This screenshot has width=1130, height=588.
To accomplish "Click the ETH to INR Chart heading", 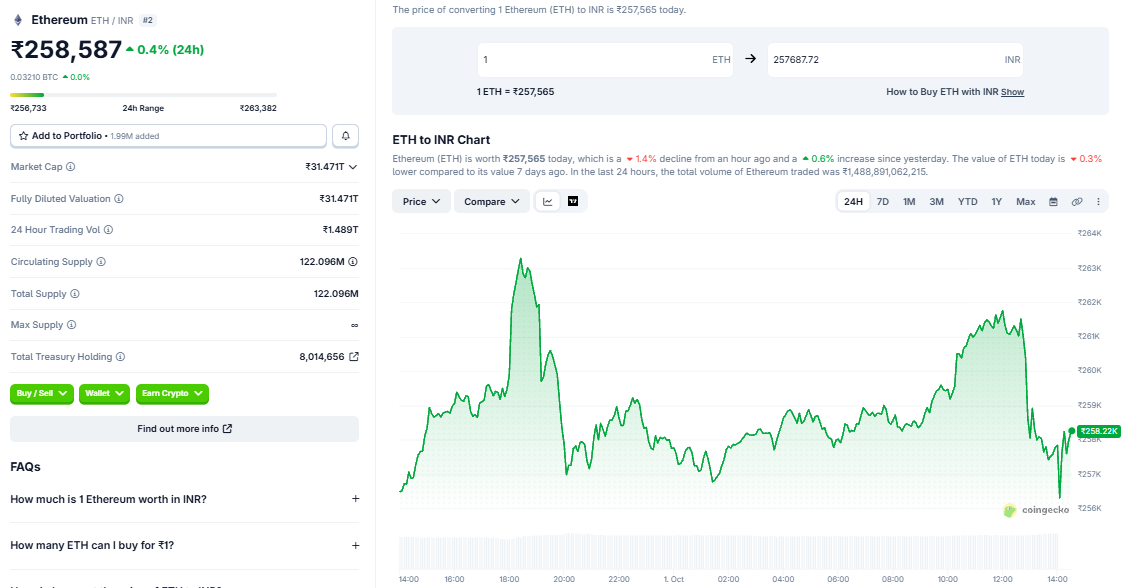I will coord(441,140).
